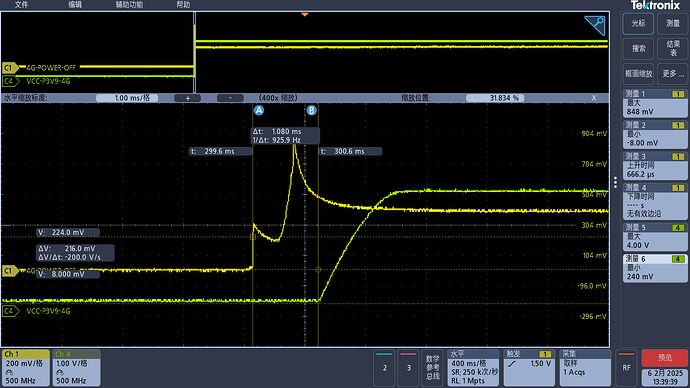Decrease zoom with the minus button

point(230,98)
